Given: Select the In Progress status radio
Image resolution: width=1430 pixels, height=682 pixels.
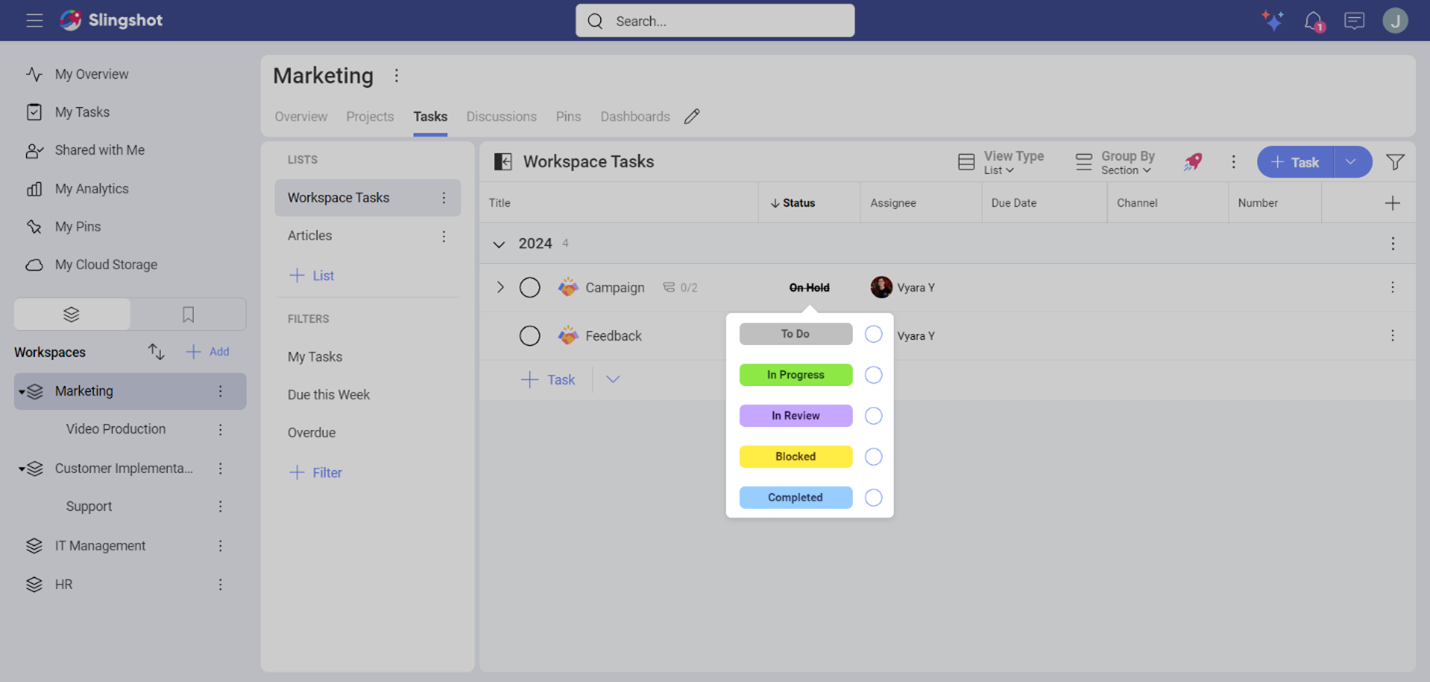Looking at the screenshot, I should click(873, 375).
